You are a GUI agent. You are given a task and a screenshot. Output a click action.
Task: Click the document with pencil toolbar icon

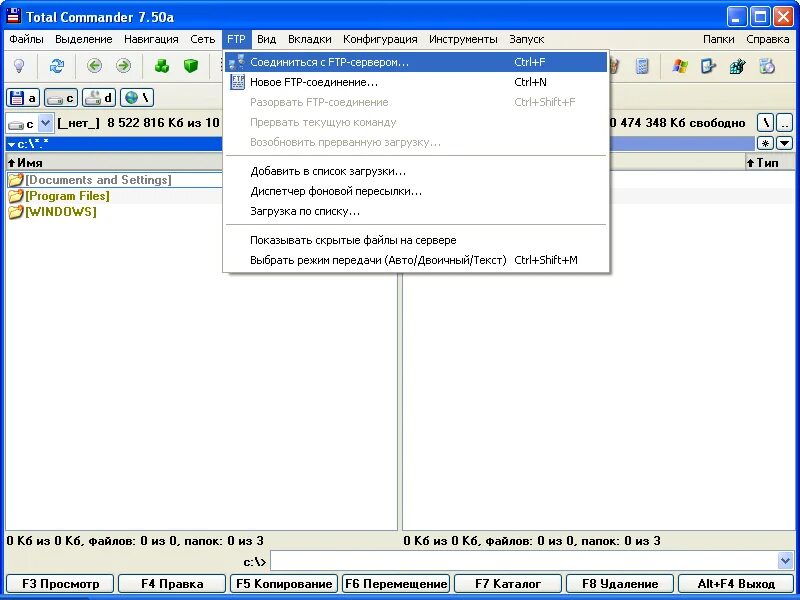pyautogui.click(x=708, y=66)
